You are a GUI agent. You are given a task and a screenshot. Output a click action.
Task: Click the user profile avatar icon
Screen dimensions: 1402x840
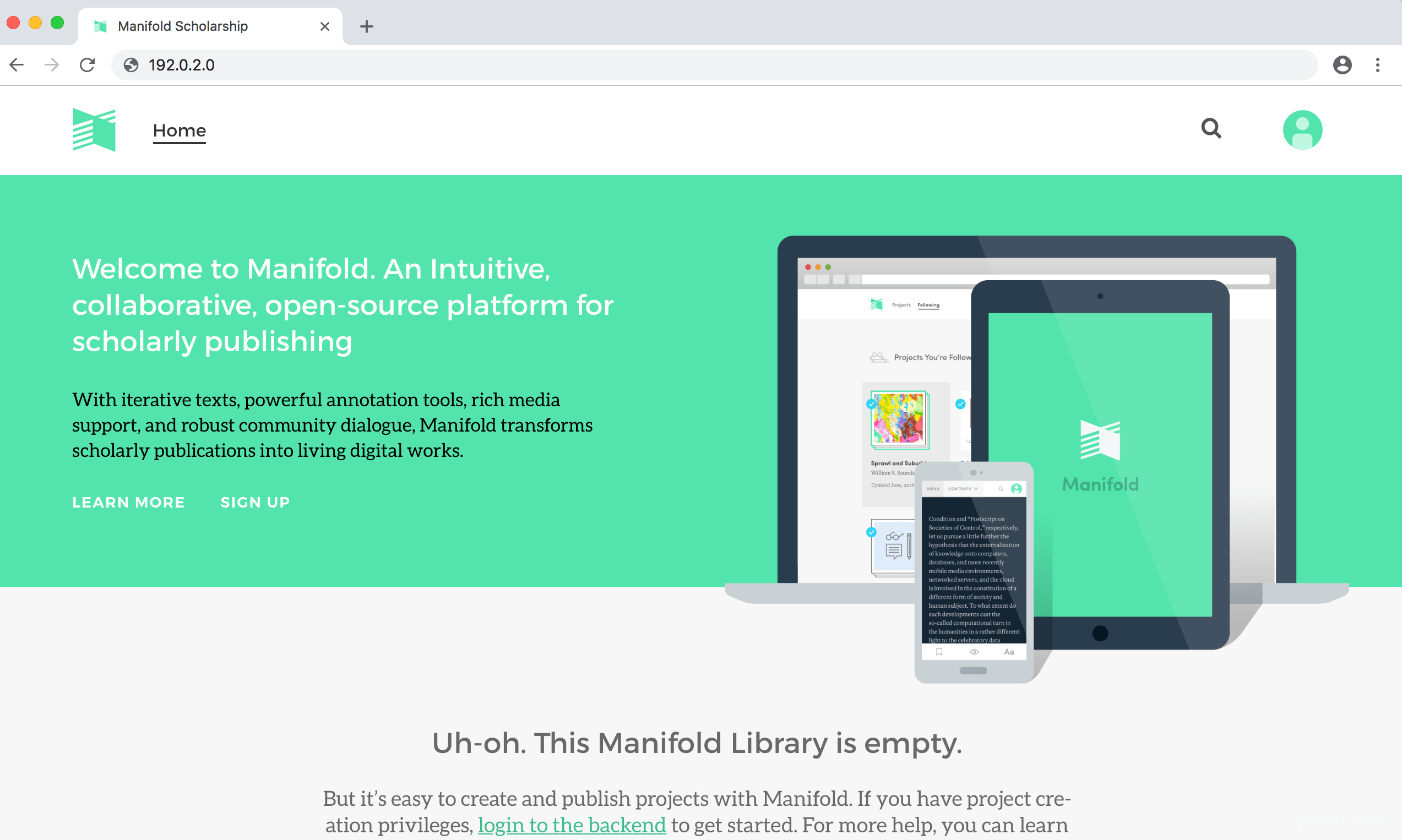pos(1303,129)
